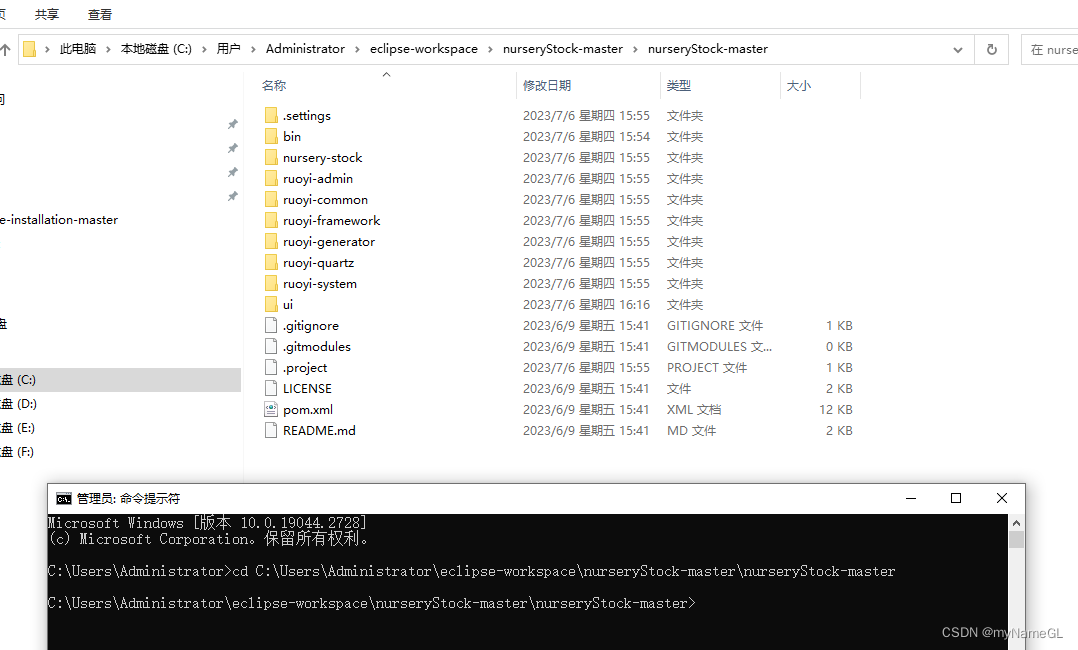The image size is (1078, 650).
Task: Open the address bar history dropdown
Action: pyautogui.click(x=957, y=48)
